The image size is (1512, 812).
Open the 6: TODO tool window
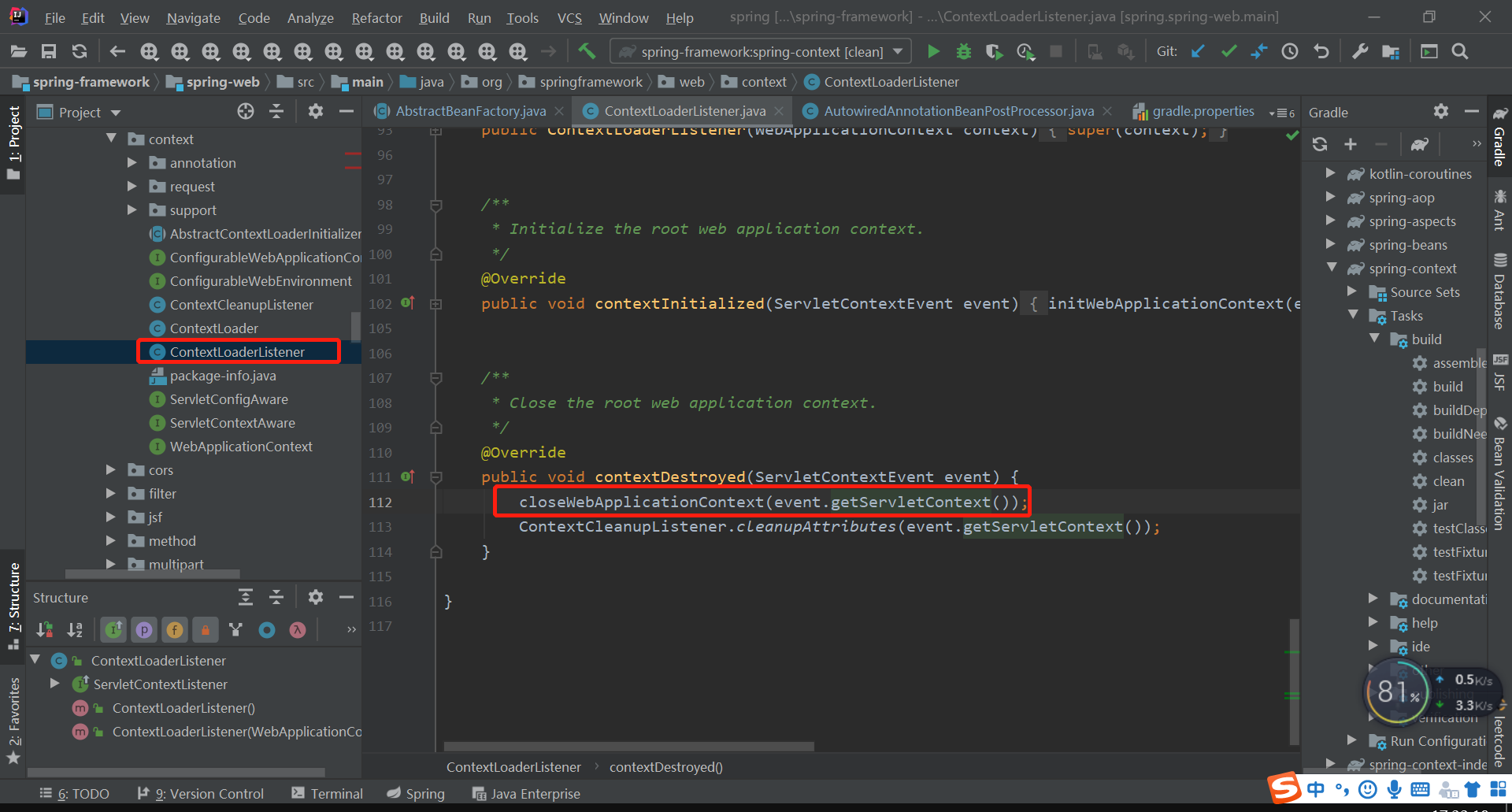(x=75, y=793)
